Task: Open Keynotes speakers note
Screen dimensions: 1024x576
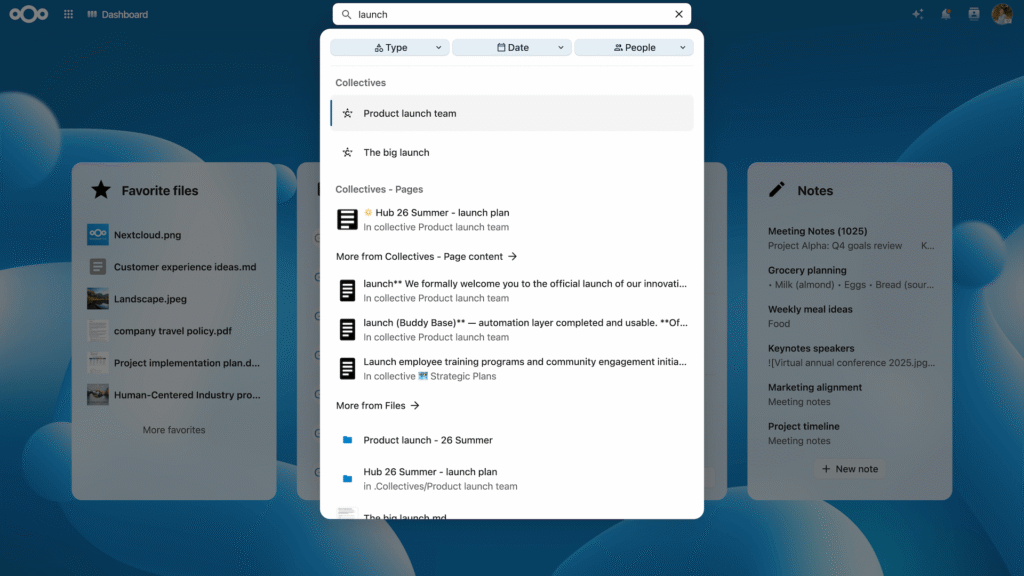Action: (x=850, y=355)
